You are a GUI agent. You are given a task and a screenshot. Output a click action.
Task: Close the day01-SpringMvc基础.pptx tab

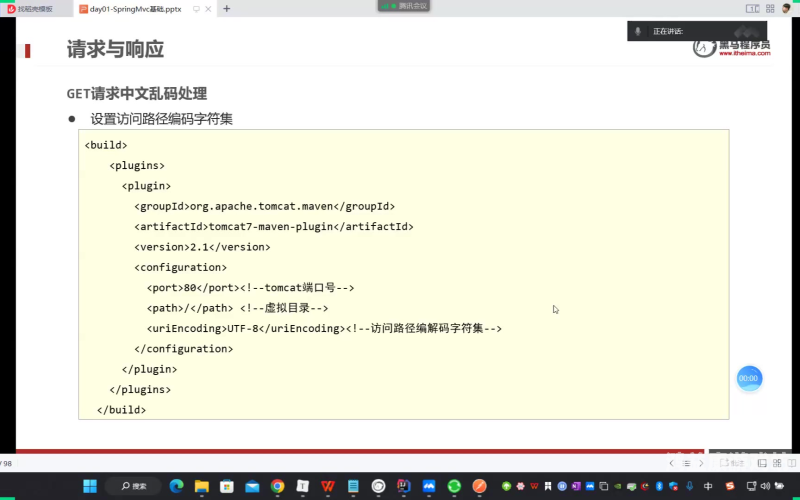coord(208,9)
